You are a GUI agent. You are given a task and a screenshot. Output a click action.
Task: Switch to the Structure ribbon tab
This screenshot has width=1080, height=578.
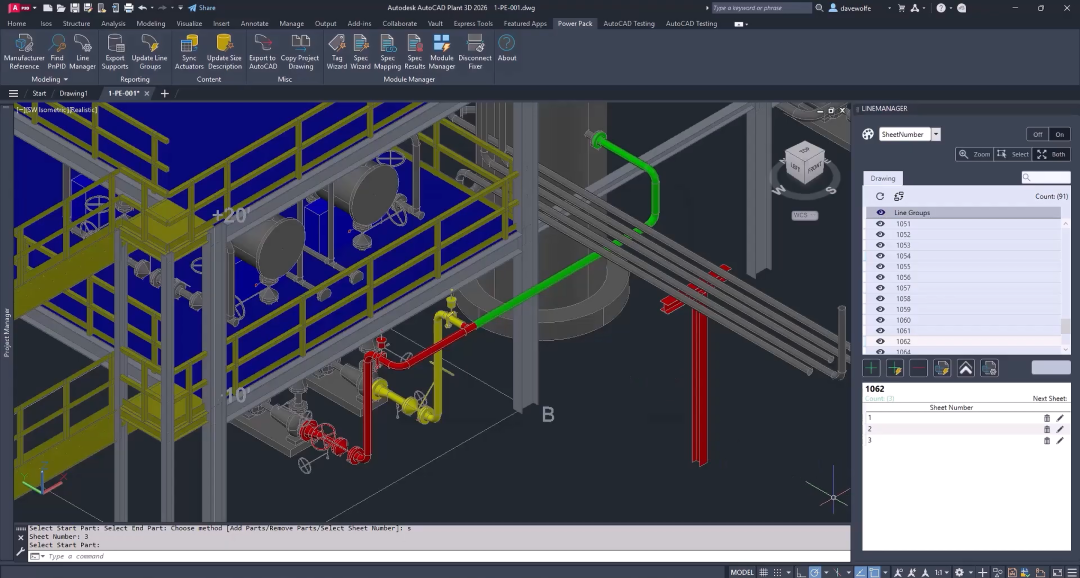click(x=76, y=23)
